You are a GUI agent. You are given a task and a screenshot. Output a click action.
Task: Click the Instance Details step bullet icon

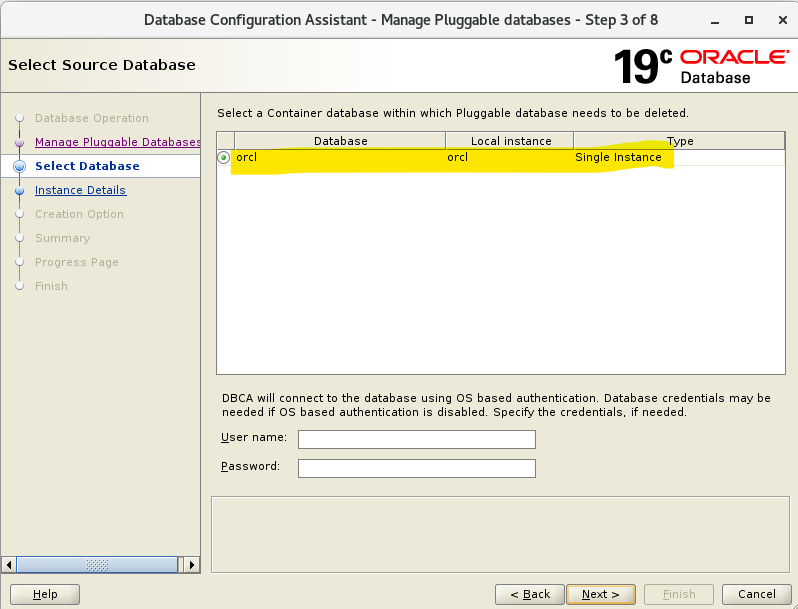pyautogui.click(x=19, y=191)
